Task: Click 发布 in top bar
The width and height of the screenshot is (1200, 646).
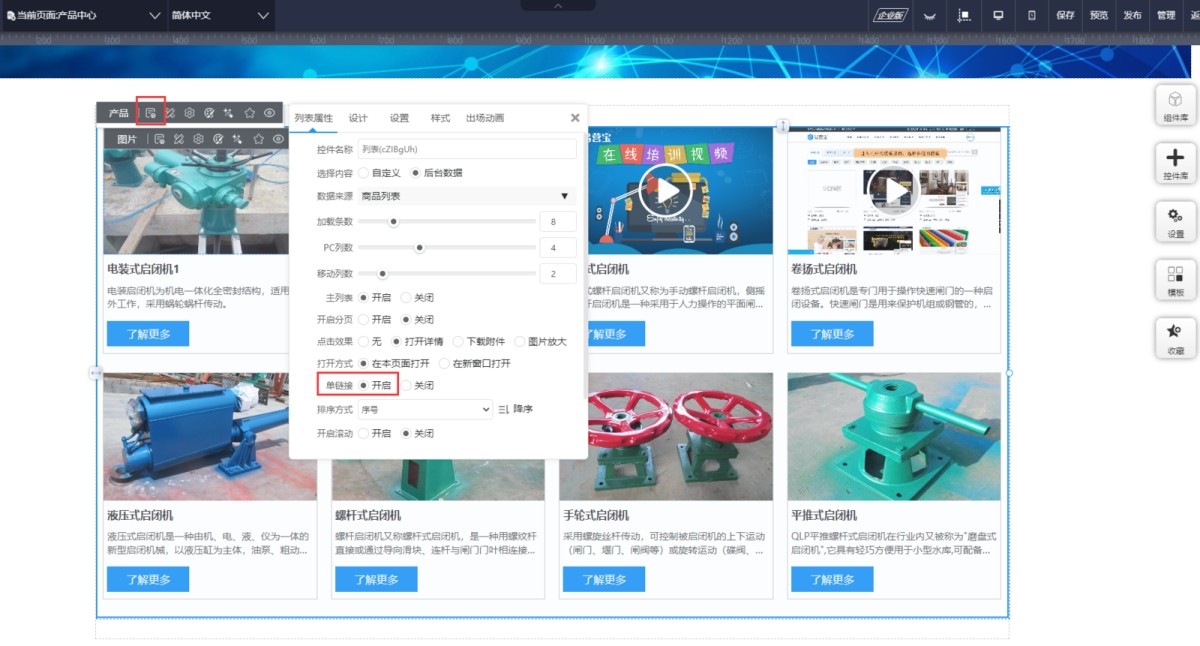Action: pos(1132,15)
